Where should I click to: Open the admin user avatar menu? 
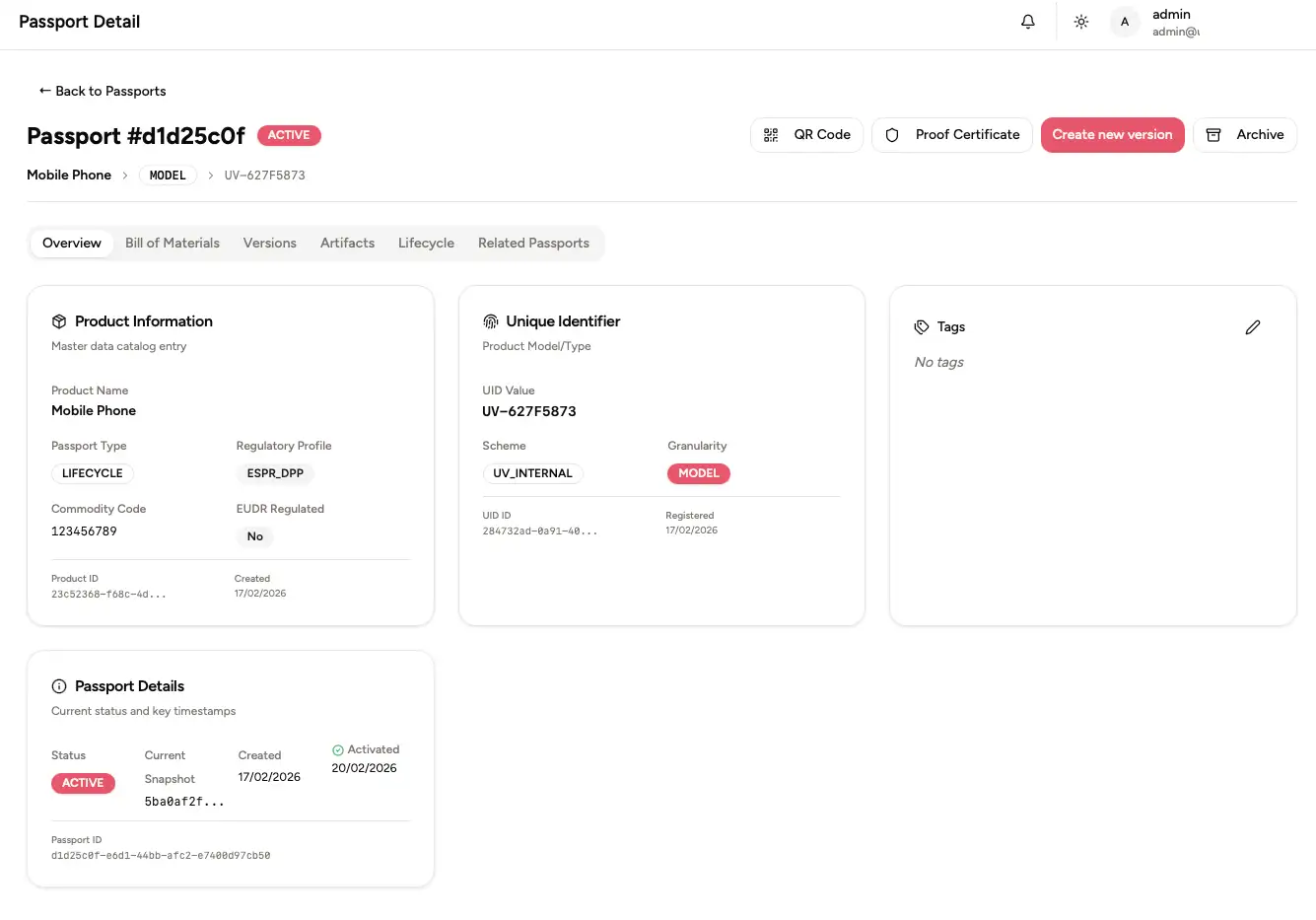tap(1125, 22)
